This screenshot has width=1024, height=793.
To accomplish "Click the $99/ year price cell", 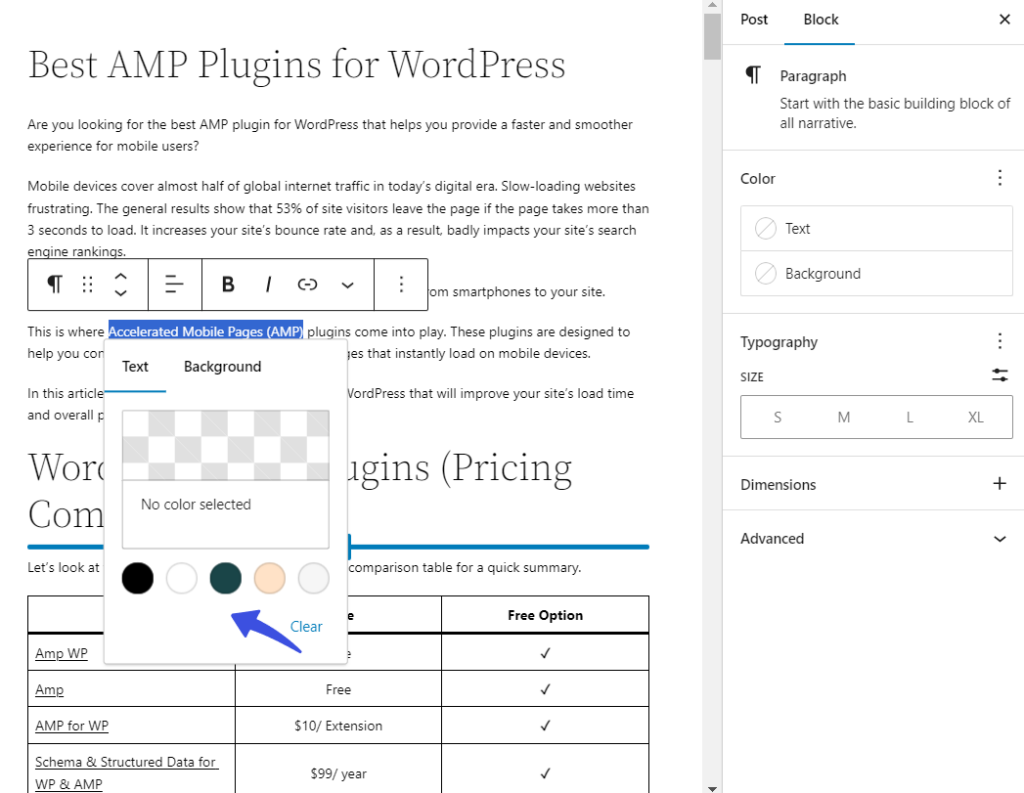I will [x=338, y=774].
